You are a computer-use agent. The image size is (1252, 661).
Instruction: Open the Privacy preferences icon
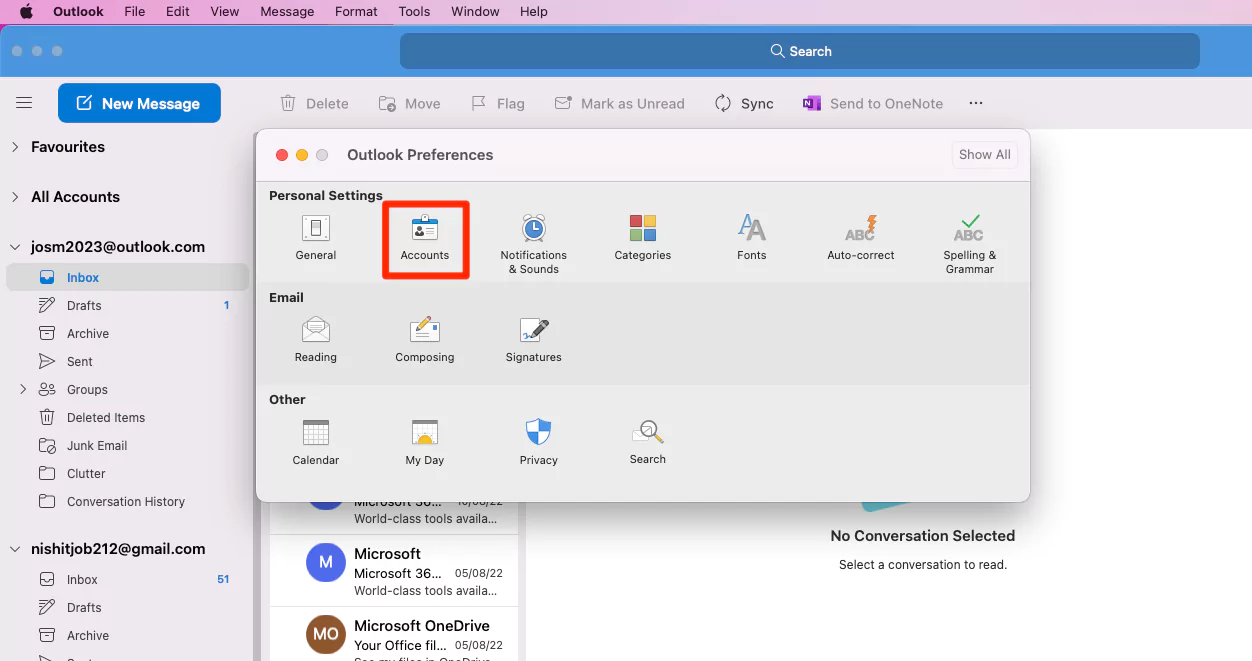(538, 442)
